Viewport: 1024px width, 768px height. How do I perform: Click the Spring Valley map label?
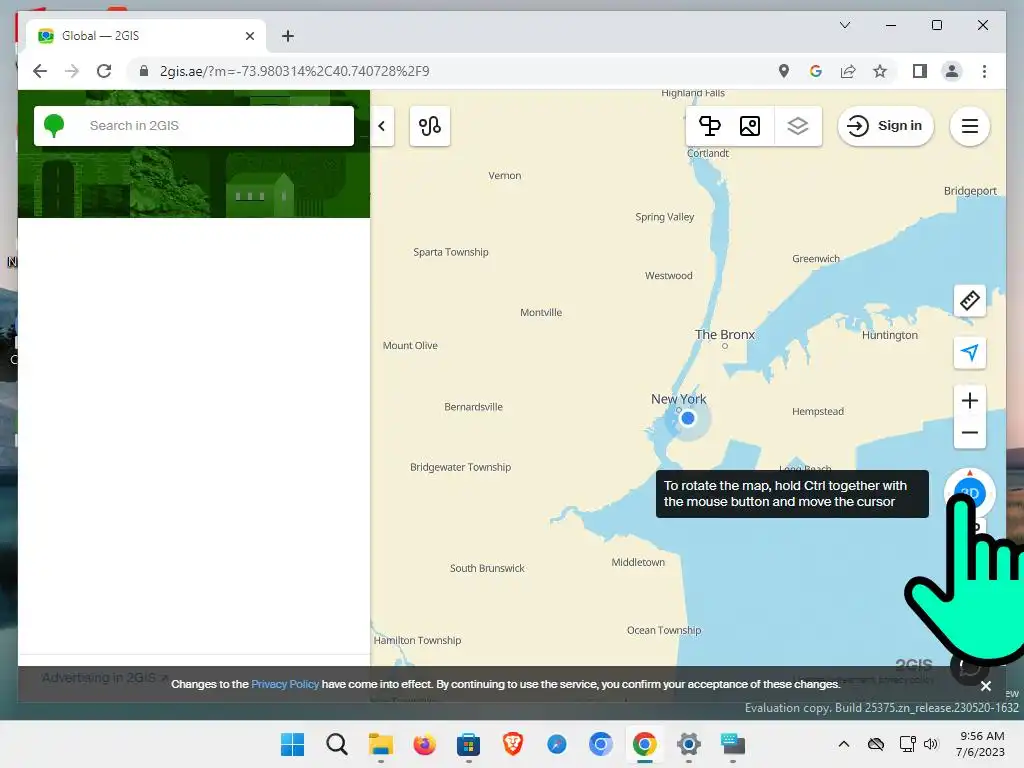coord(664,217)
